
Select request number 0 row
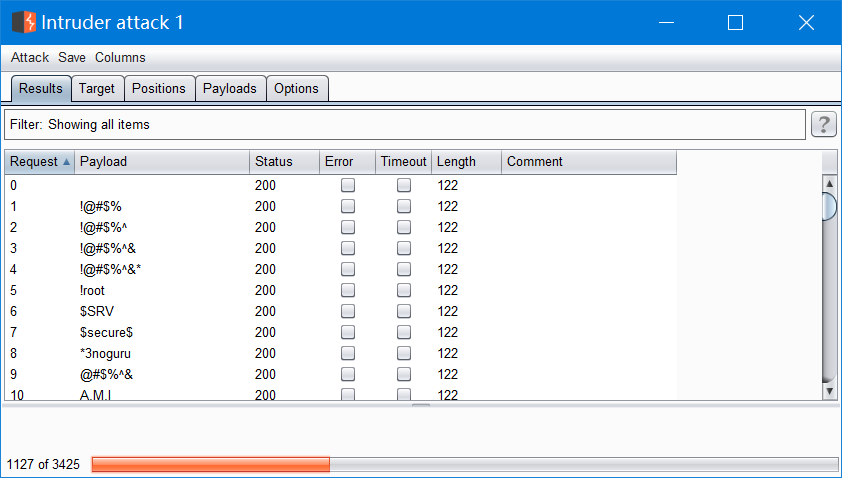tap(340, 185)
